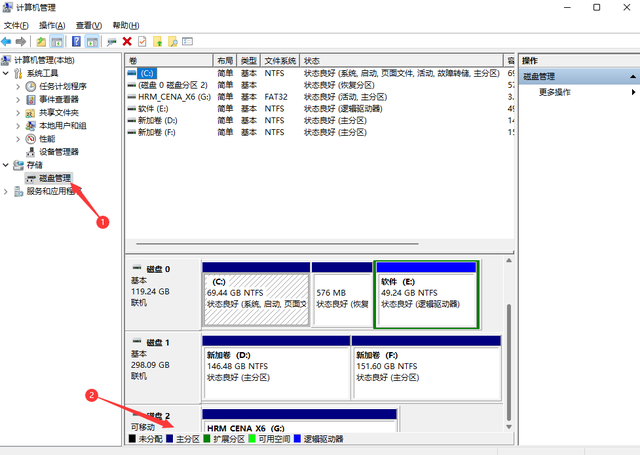Sort by the 卷 column header
This screenshot has height=455, width=640.
coord(169,61)
